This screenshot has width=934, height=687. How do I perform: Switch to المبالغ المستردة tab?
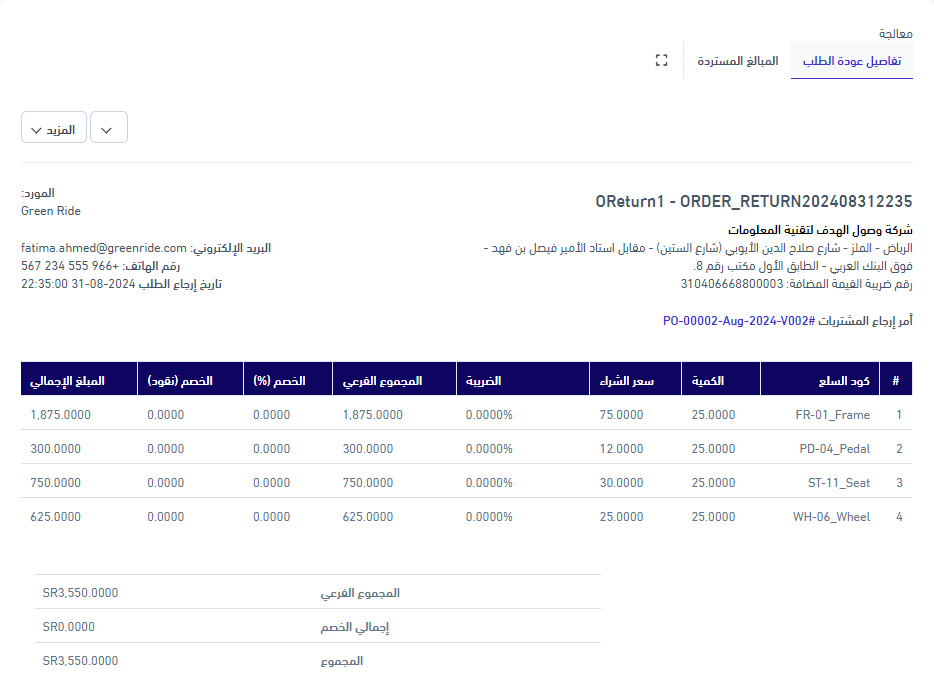coord(737,61)
